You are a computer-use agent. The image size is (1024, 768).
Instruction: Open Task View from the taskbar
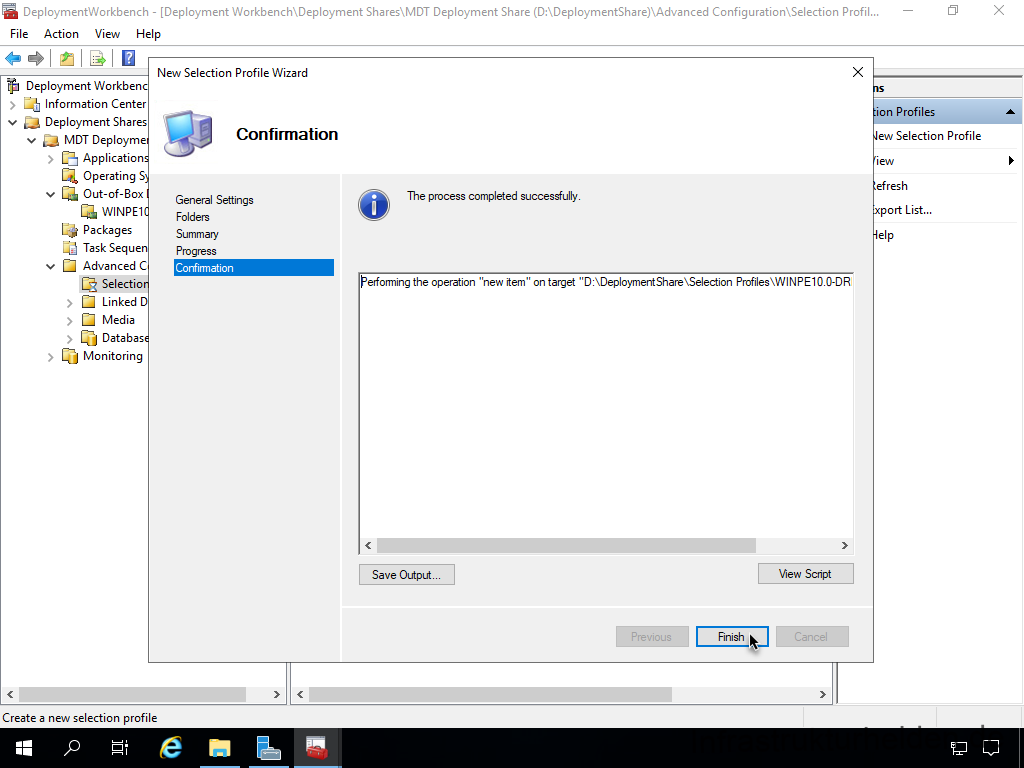[120, 748]
